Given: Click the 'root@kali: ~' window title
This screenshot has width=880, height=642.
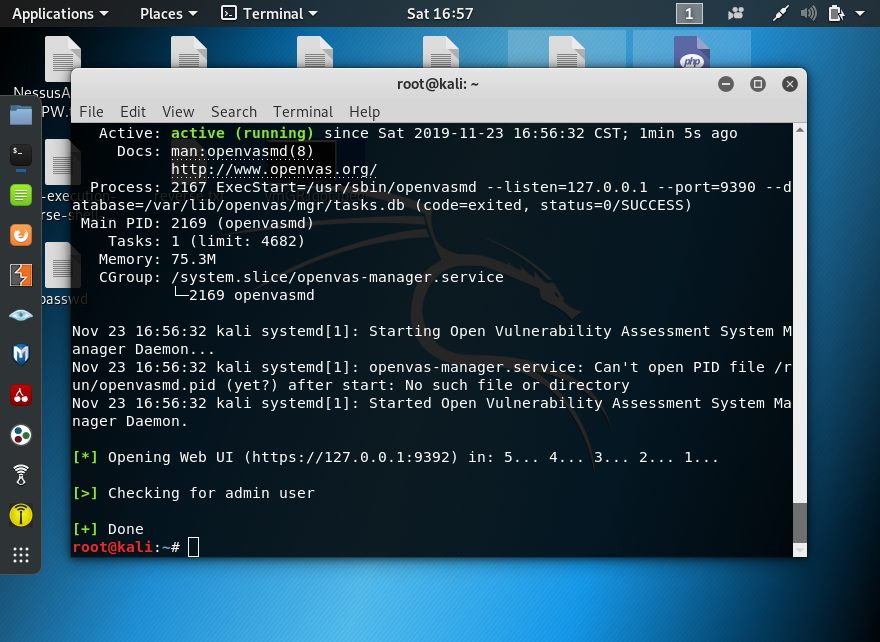Looking at the screenshot, I should tap(438, 84).
